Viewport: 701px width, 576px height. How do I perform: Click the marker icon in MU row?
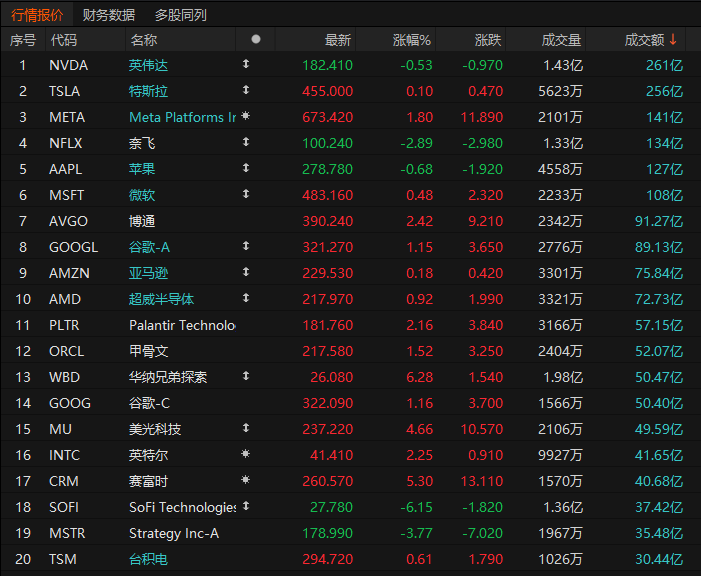(245, 428)
